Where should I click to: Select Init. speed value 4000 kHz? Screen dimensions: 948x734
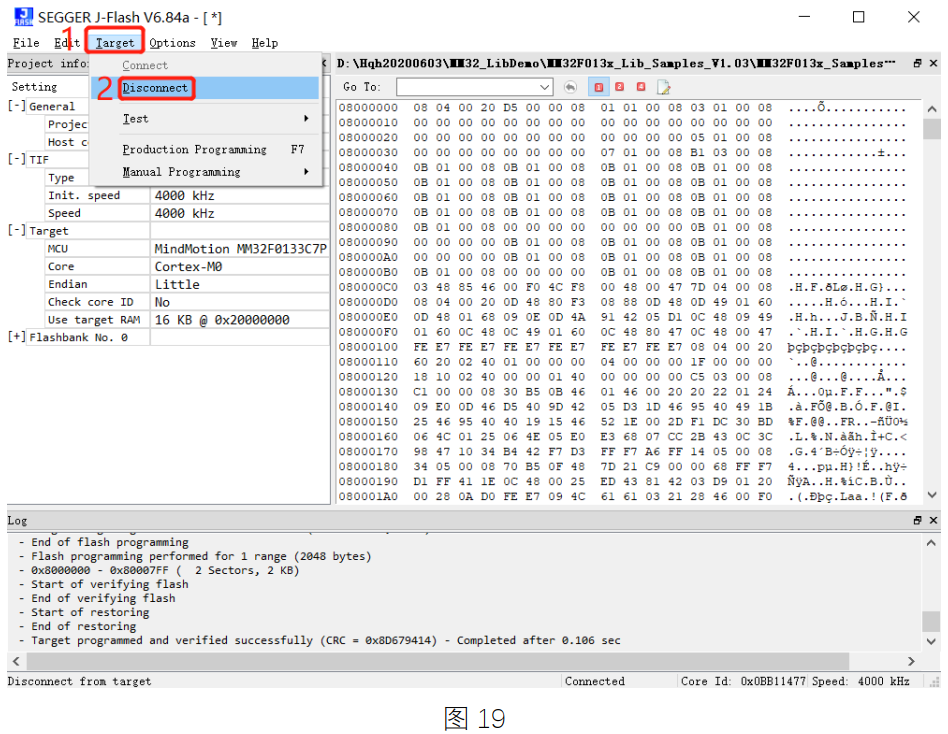(x=240, y=195)
